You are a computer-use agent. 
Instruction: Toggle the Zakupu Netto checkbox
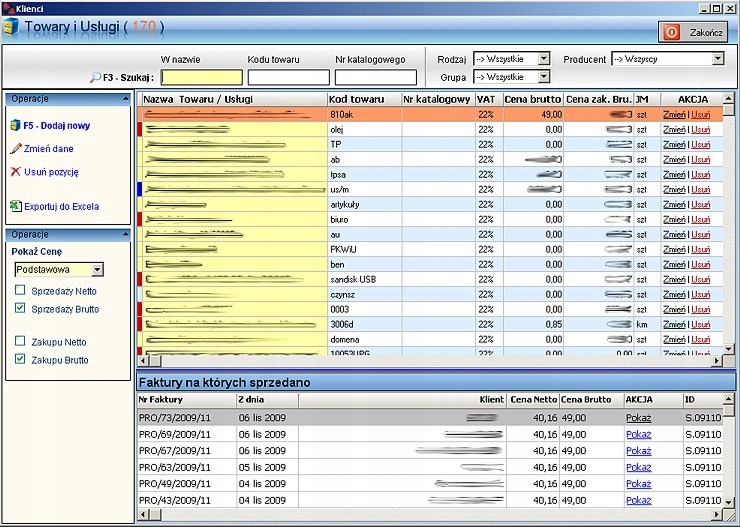point(21,341)
